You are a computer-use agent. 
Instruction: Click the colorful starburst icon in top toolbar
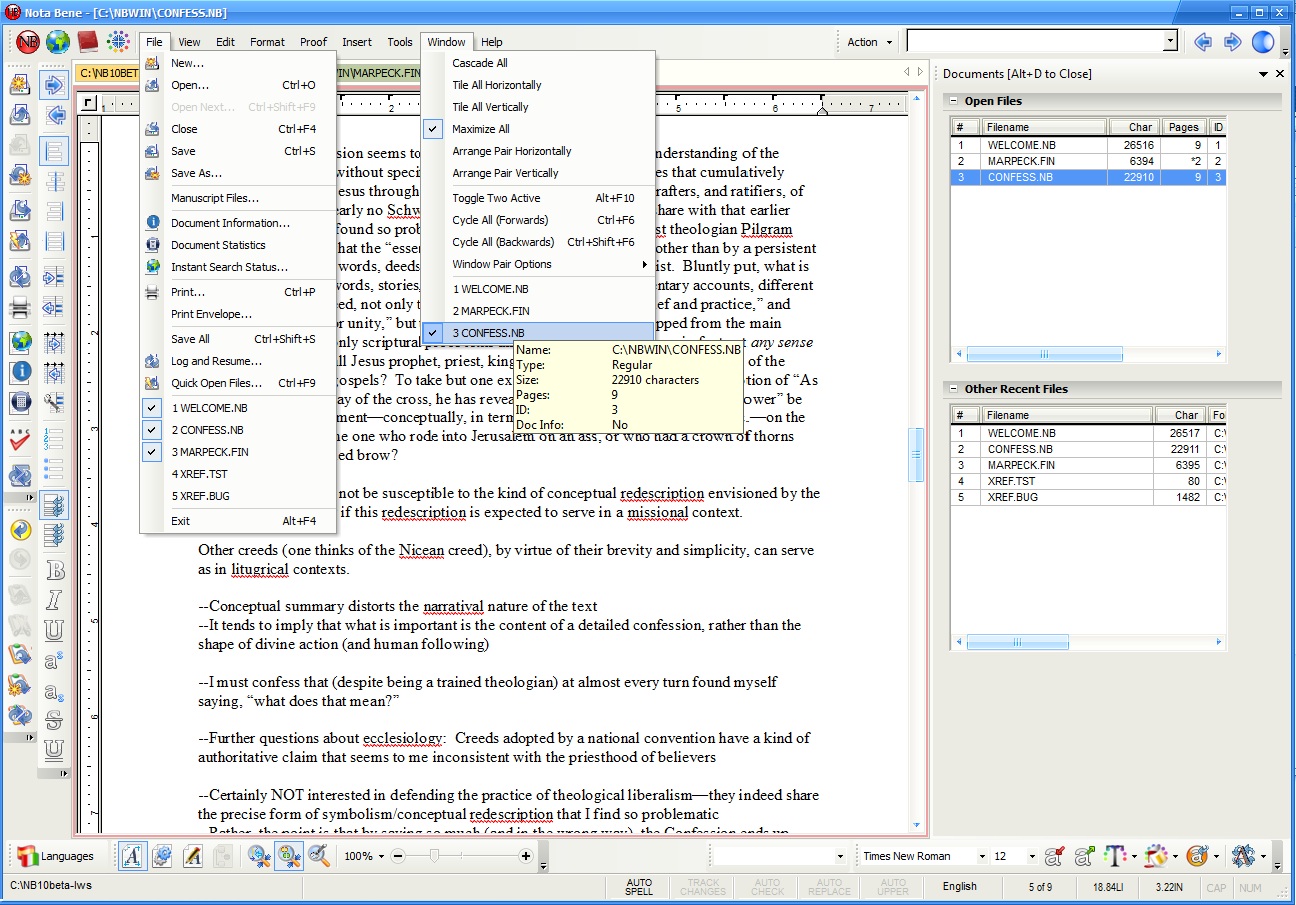(118, 42)
